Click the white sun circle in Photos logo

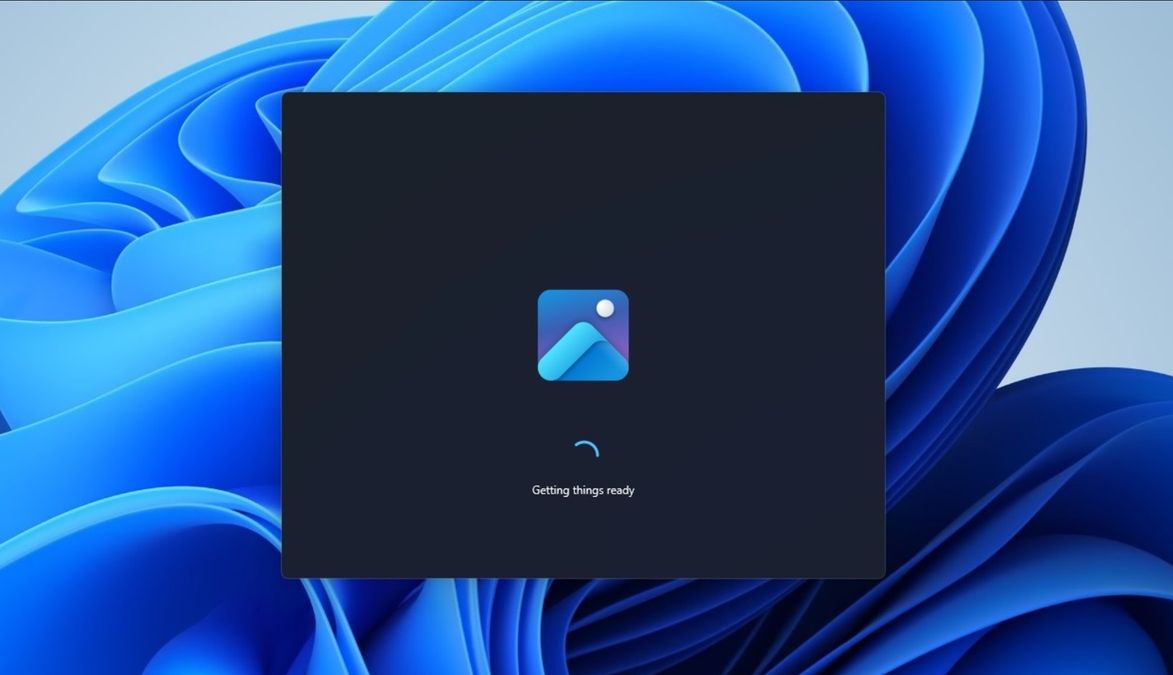point(605,308)
